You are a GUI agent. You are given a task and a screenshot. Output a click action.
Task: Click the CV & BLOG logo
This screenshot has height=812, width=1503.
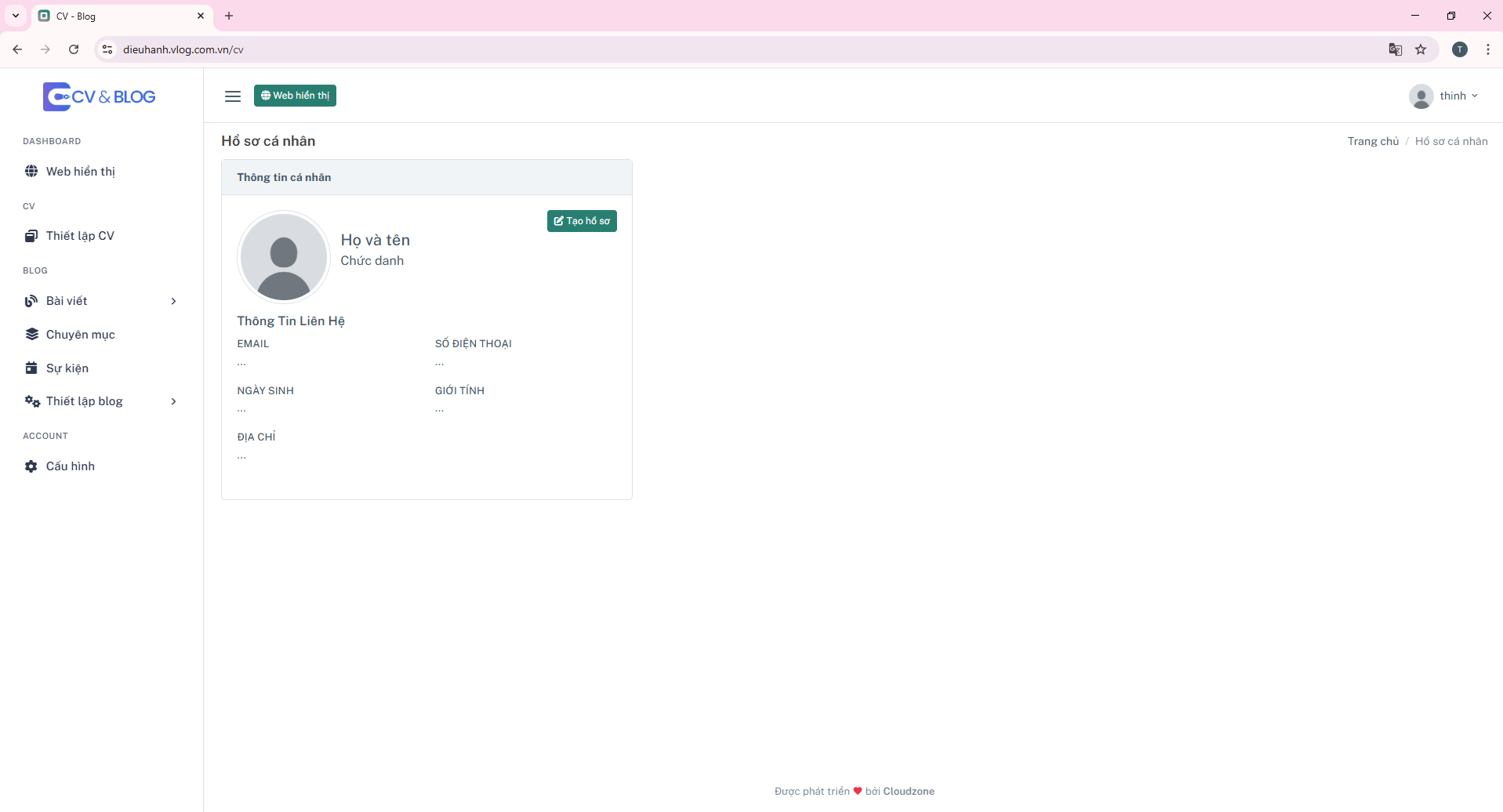[100, 96]
